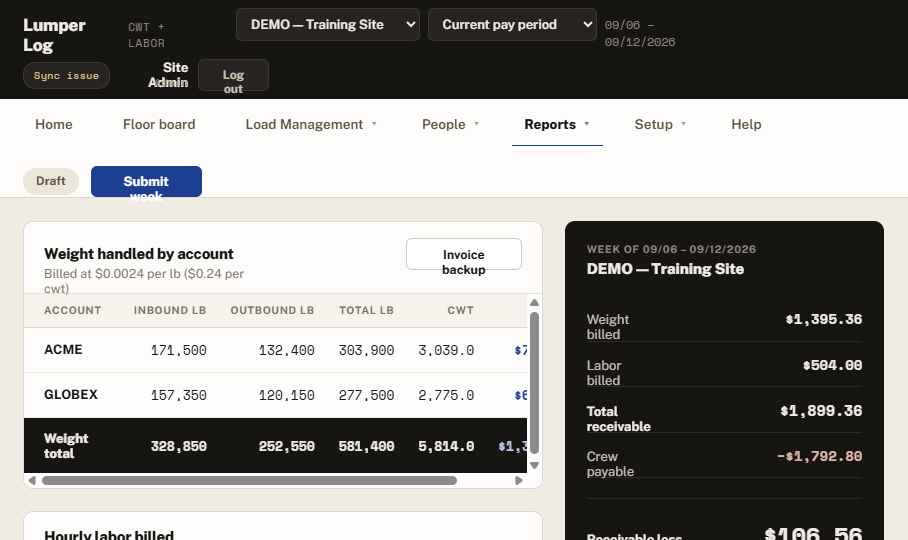The height and width of the screenshot is (540, 908).
Task: Click the WEEK OF 09/06 – 09/12/2026 label
Action: tap(671, 249)
